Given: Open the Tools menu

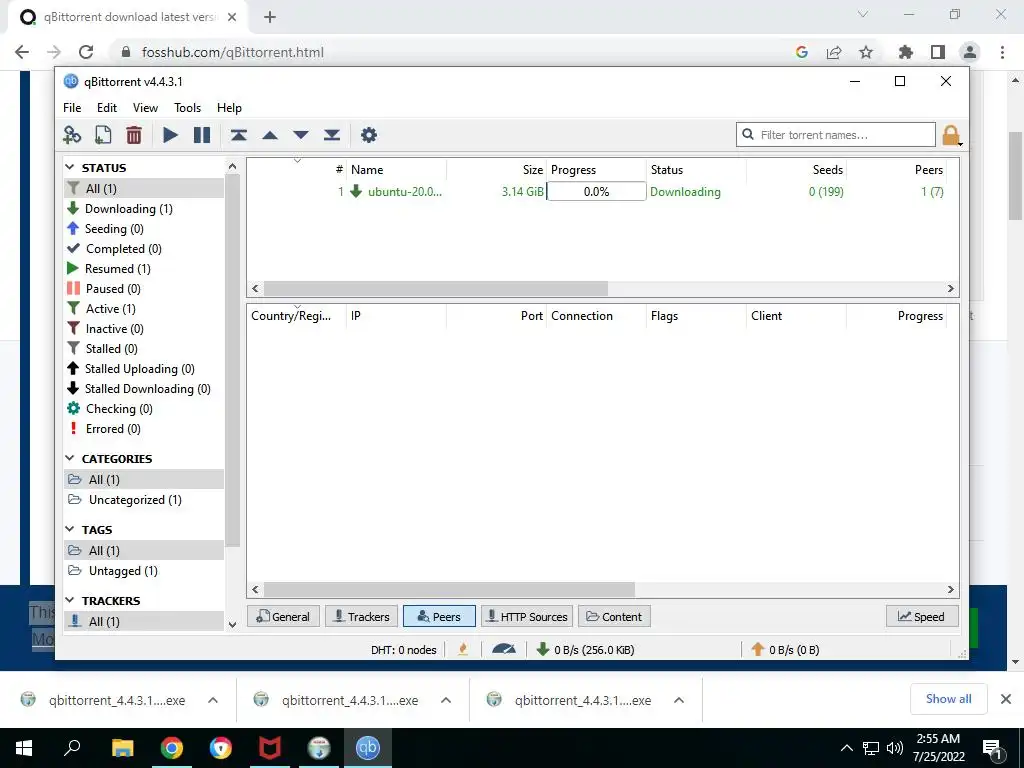Looking at the screenshot, I should (187, 108).
